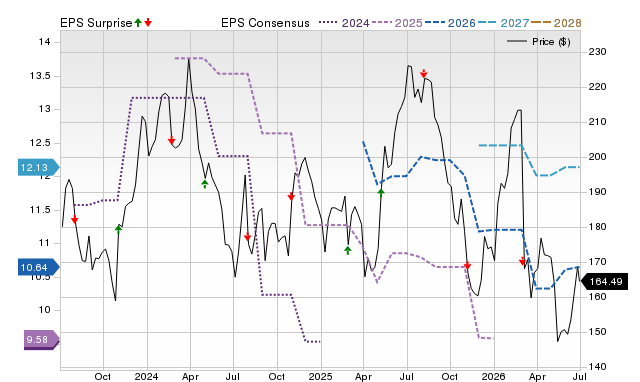Select the red down arrow marking March 2026 earnings
The image size is (640, 382).
click(522, 261)
